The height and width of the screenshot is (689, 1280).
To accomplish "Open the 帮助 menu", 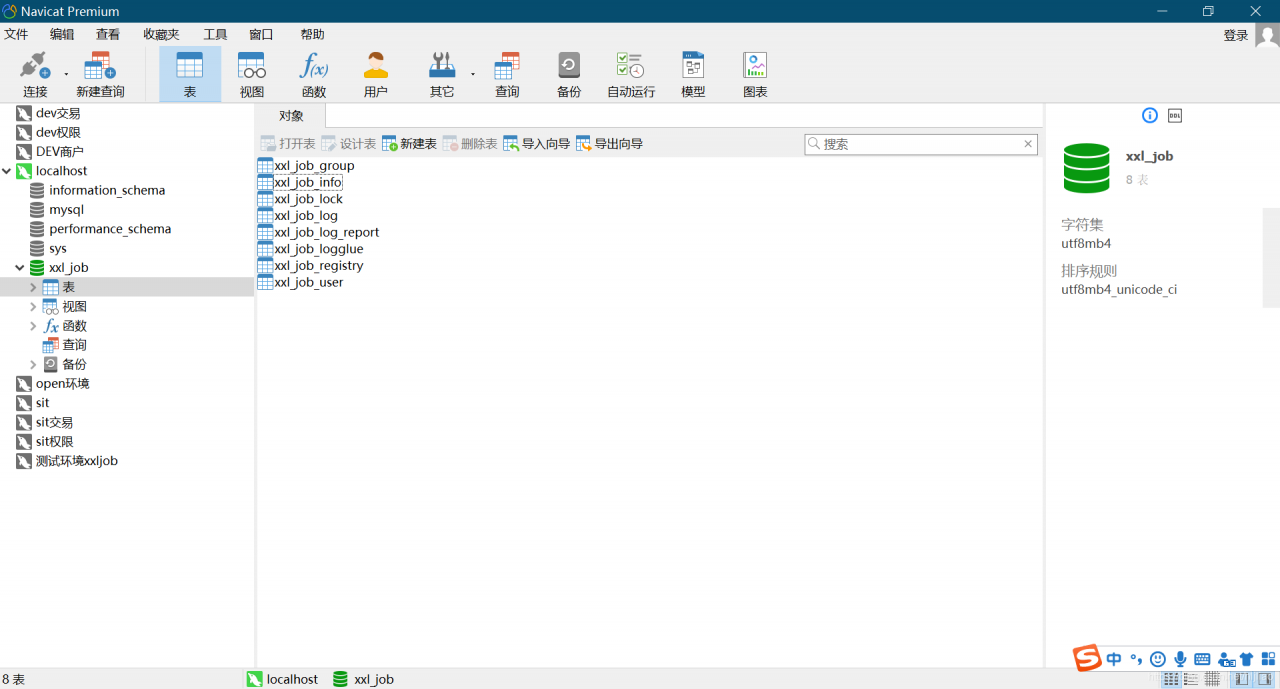I will (x=312, y=34).
